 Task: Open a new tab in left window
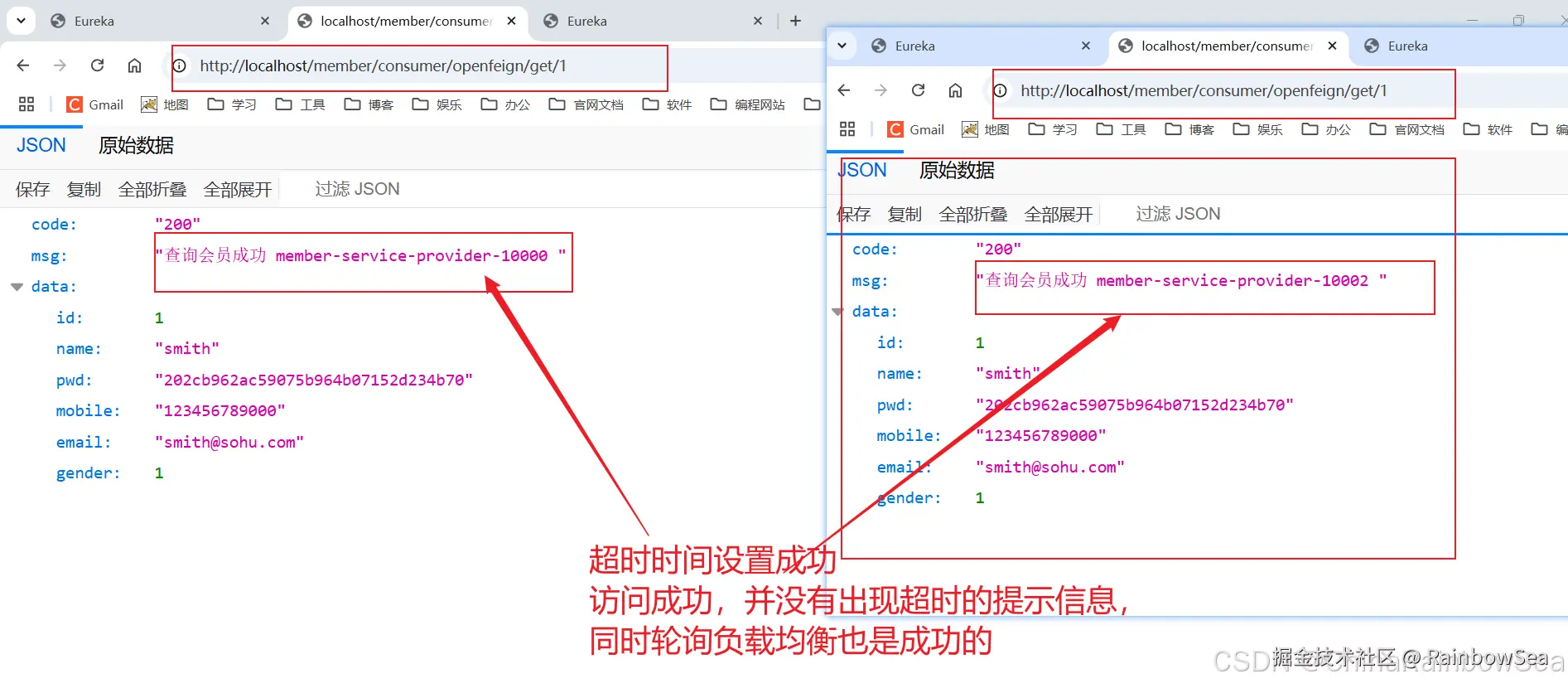(x=795, y=21)
